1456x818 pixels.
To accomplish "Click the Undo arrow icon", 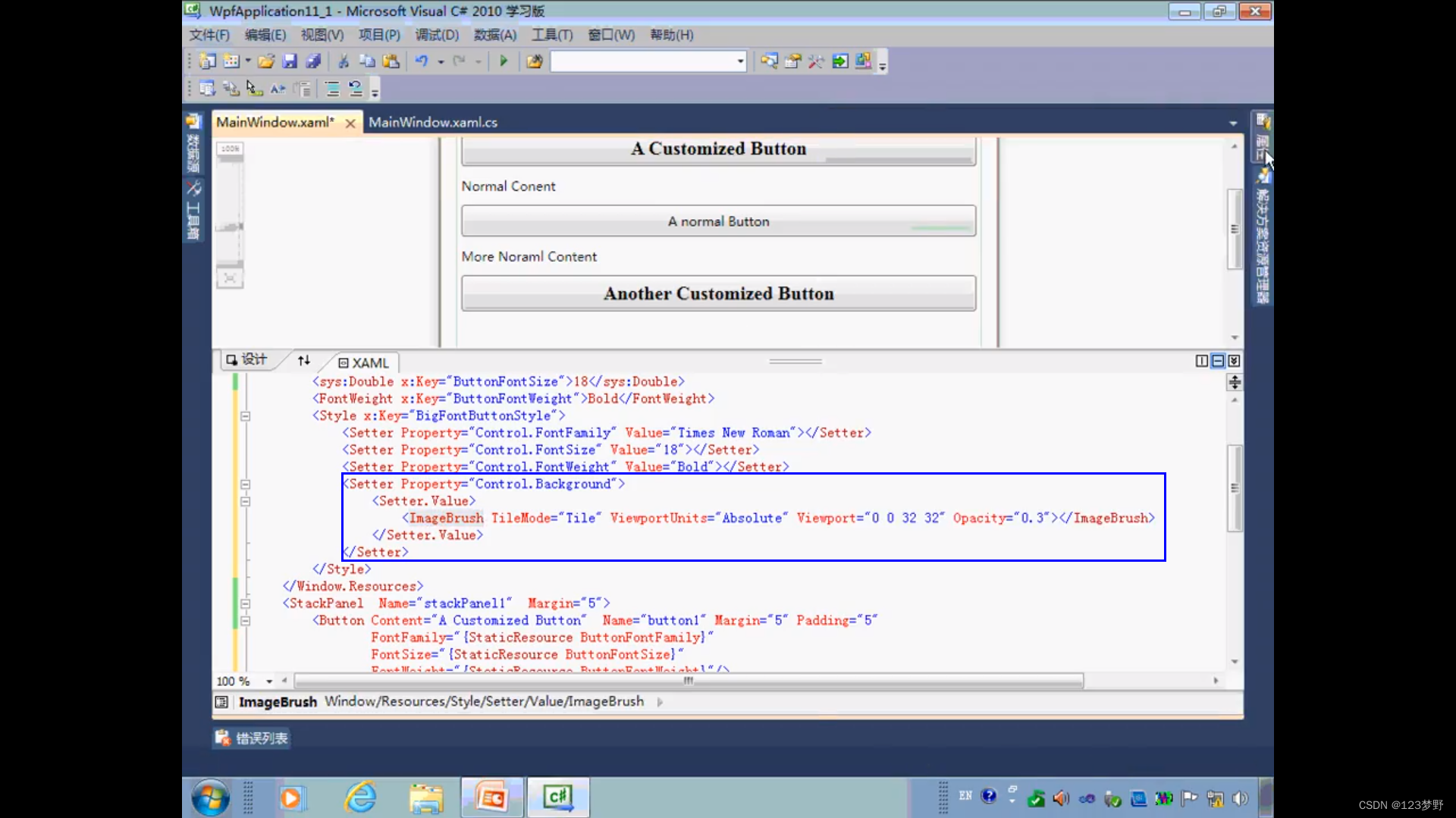I will pyautogui.click(x=422, y=61).
